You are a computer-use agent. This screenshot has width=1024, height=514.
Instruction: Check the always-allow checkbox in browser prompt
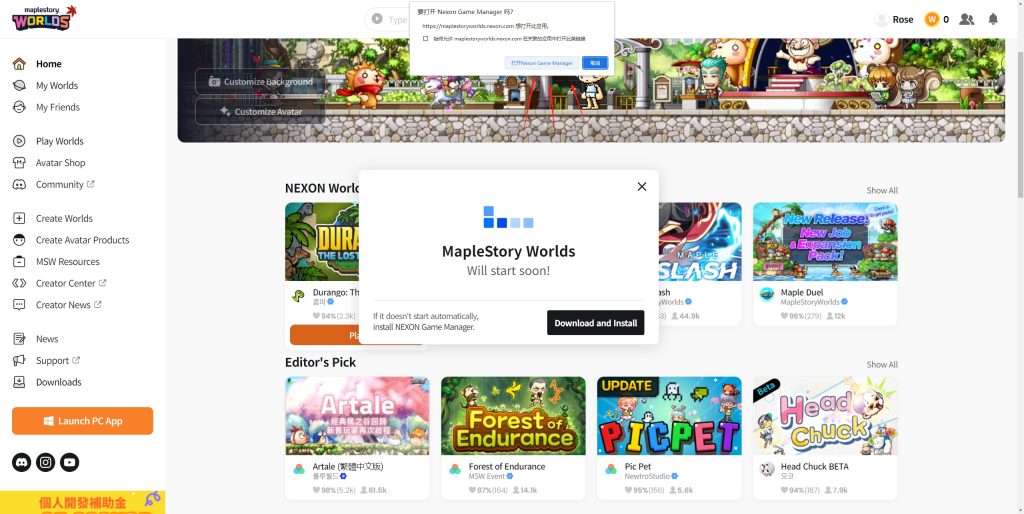tap(426, 39)
